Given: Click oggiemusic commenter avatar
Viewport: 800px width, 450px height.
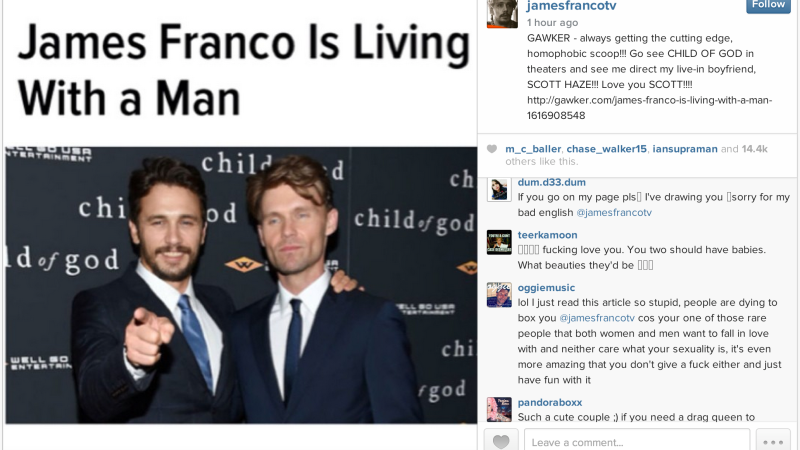Looking at the screenshot, I should point(499,295).
